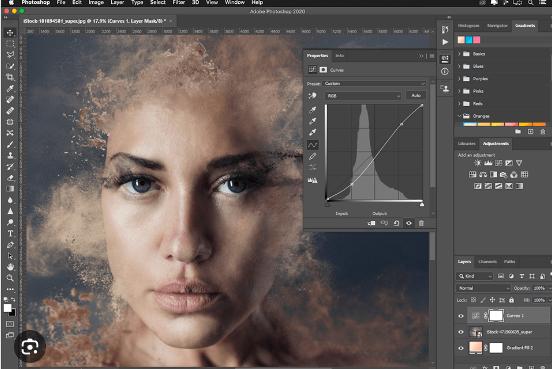Open the Filter menu
This screenshot has width=552, height=369.
tap(178, 2)
